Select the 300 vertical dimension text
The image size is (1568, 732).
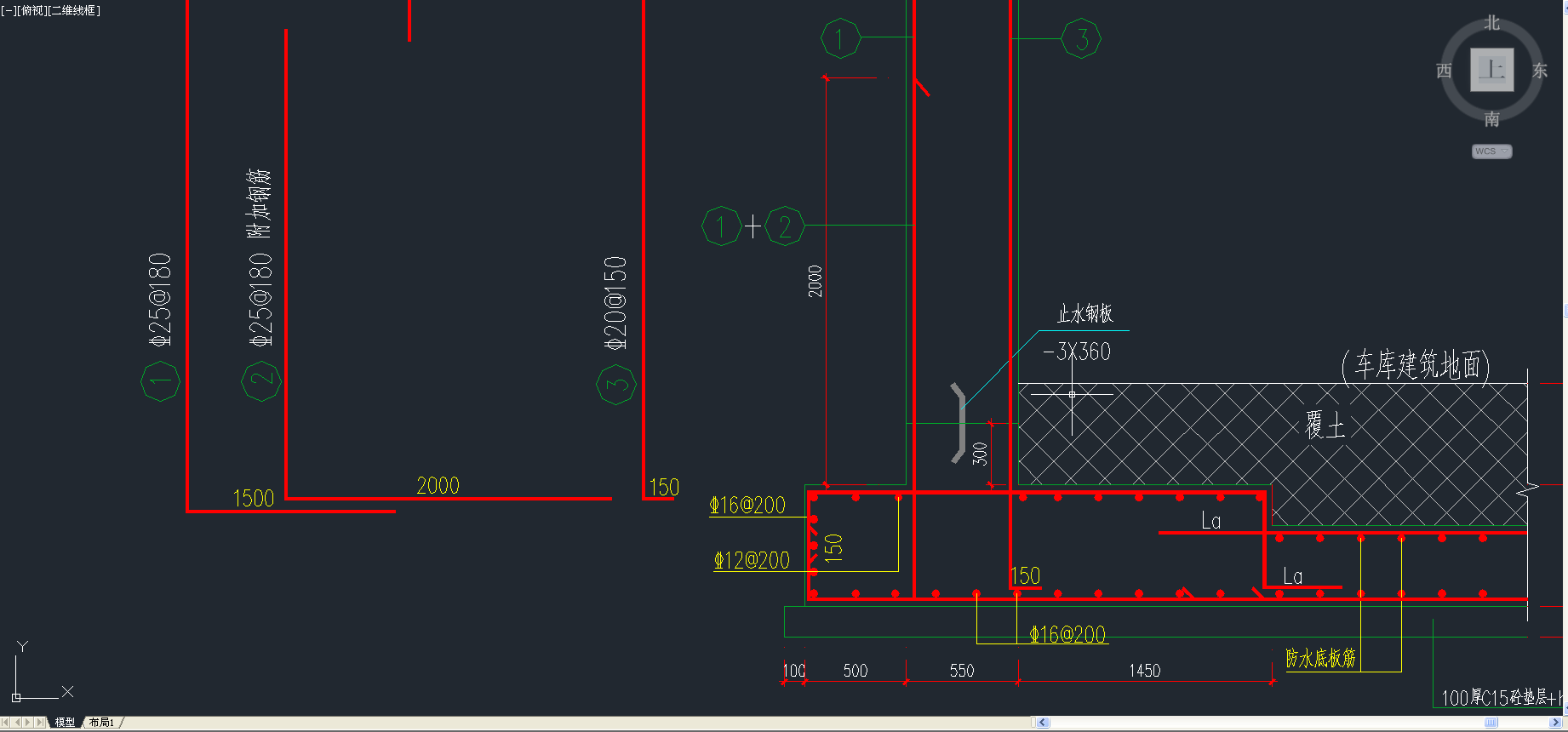click(x=980, y=454)
